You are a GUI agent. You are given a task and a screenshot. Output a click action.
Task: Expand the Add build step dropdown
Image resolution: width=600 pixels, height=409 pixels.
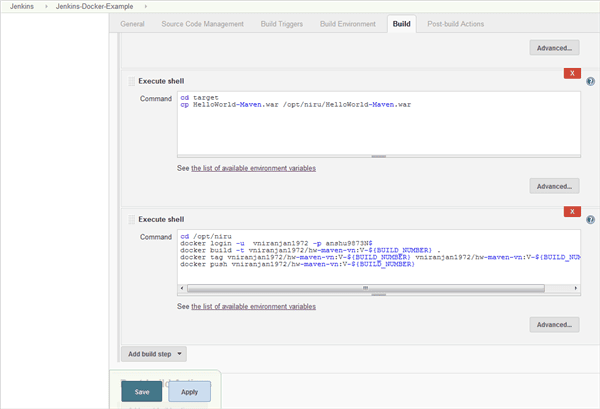point(154,353)
